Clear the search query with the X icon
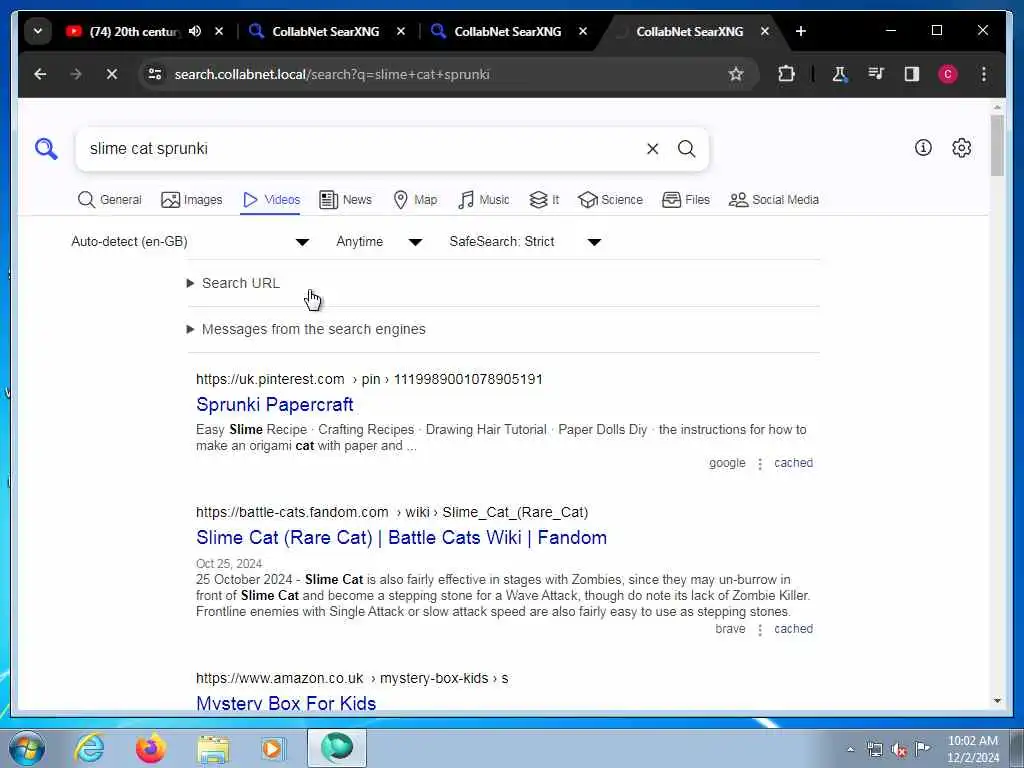The width and height of the screenshot is (1024, 768). pos(652,149)
